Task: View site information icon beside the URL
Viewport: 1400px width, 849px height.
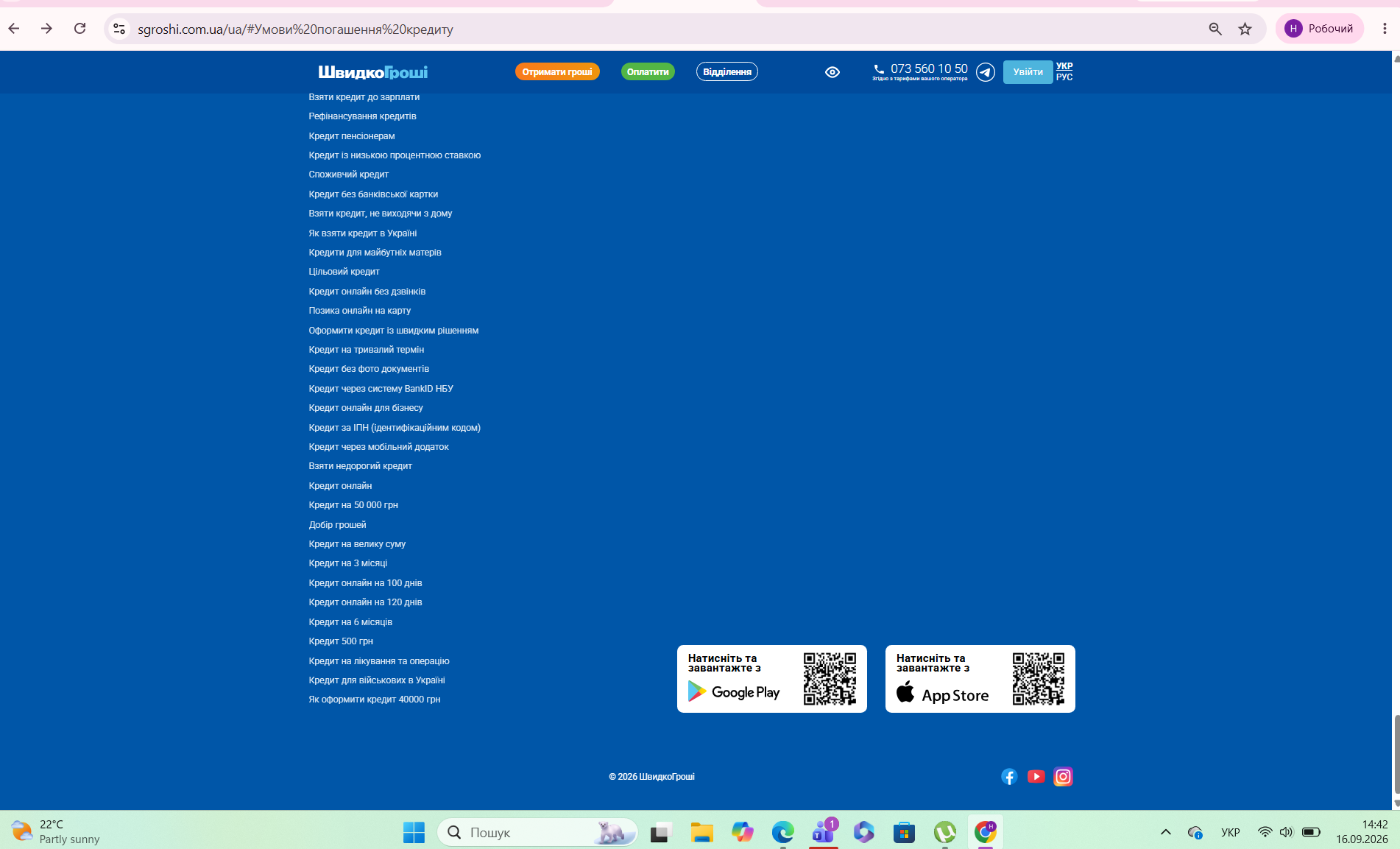Action: coord(119,29)
